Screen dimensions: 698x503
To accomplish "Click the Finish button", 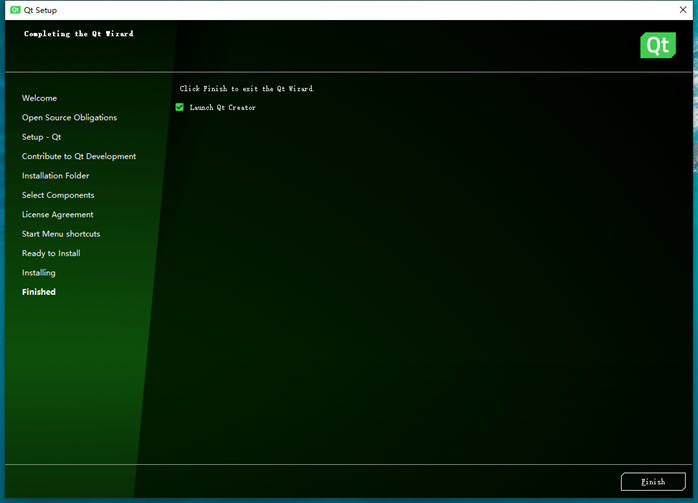I will 653,482.
